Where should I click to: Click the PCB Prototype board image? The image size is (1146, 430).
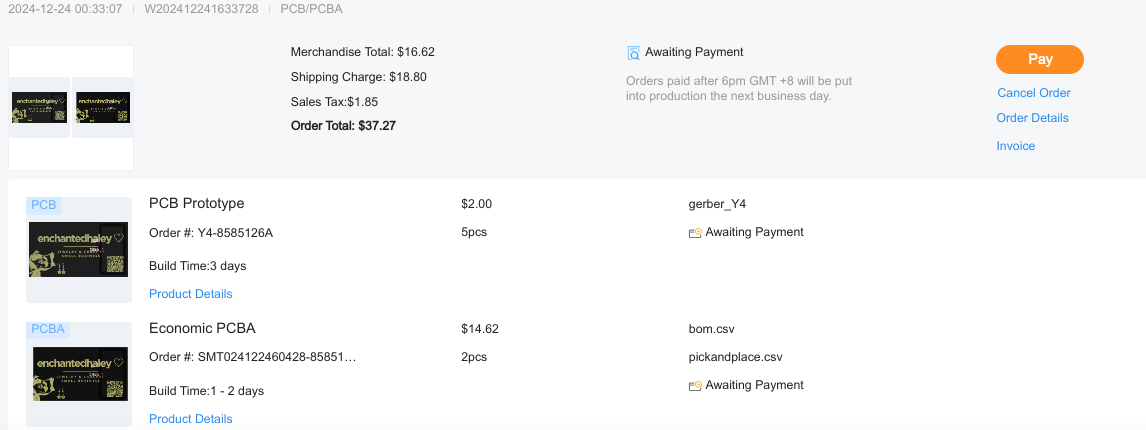[79, 250]
